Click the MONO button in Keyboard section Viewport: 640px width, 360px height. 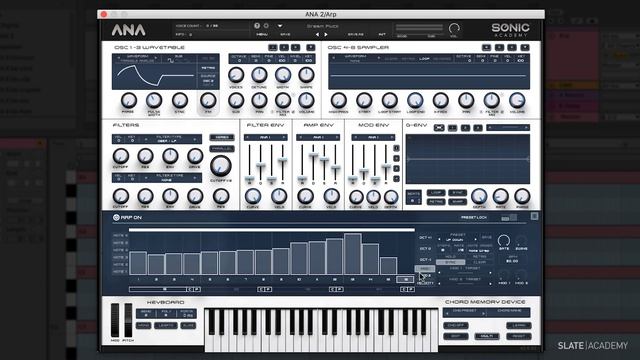tap(144, 325)
